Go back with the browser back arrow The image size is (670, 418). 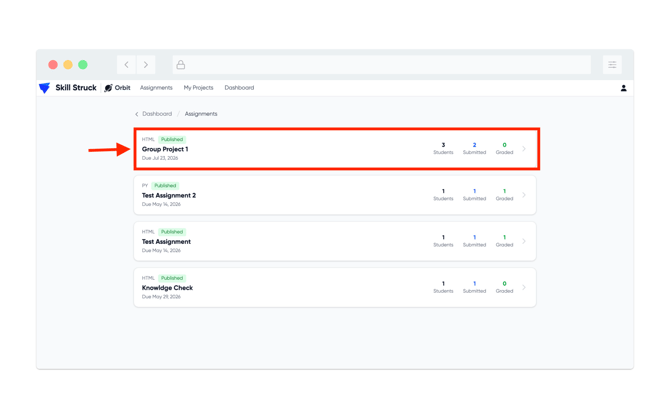pyautogui.click(x=126, y=65)
